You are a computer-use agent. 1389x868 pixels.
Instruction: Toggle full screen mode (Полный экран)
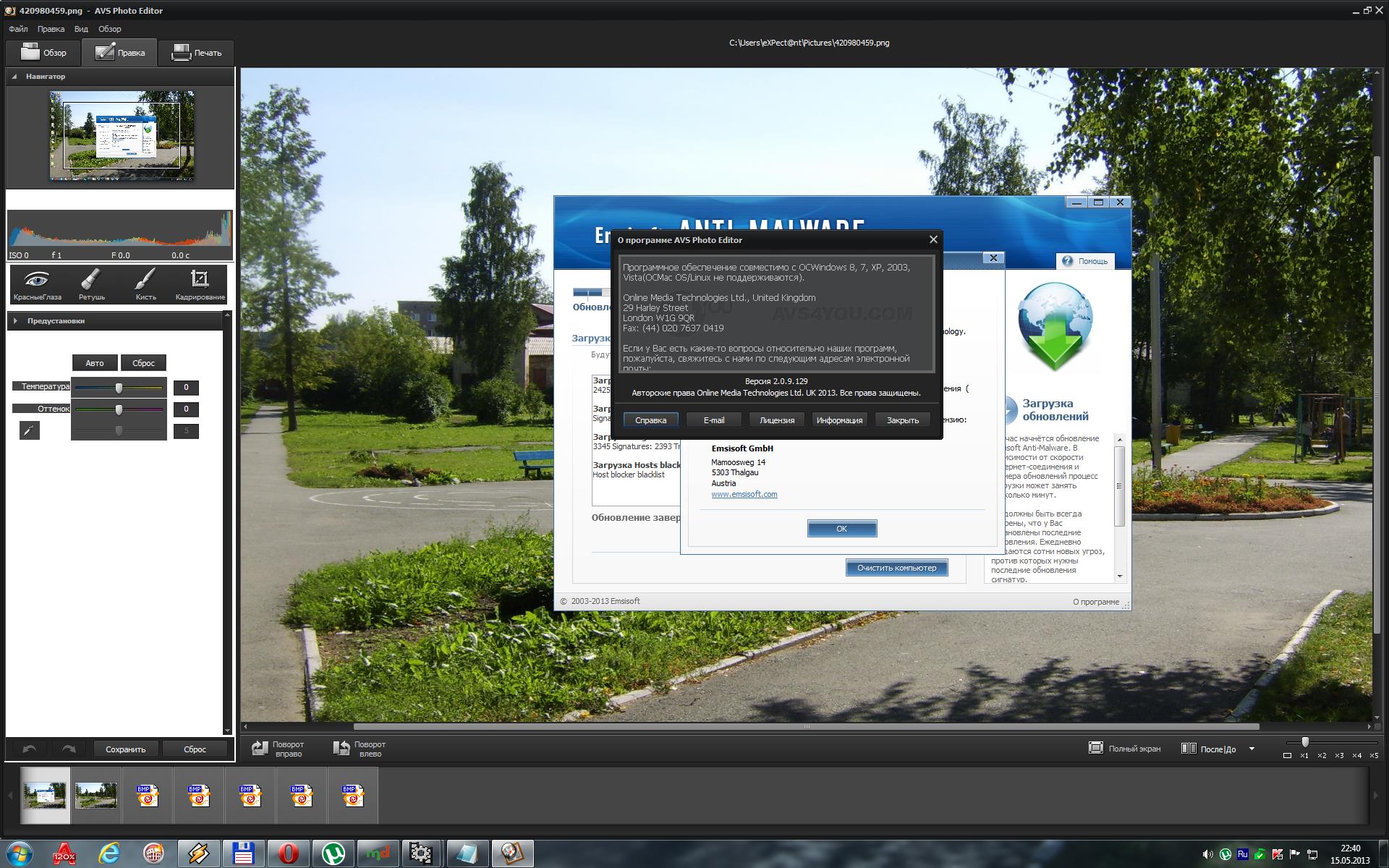(x=1124, y=749)
